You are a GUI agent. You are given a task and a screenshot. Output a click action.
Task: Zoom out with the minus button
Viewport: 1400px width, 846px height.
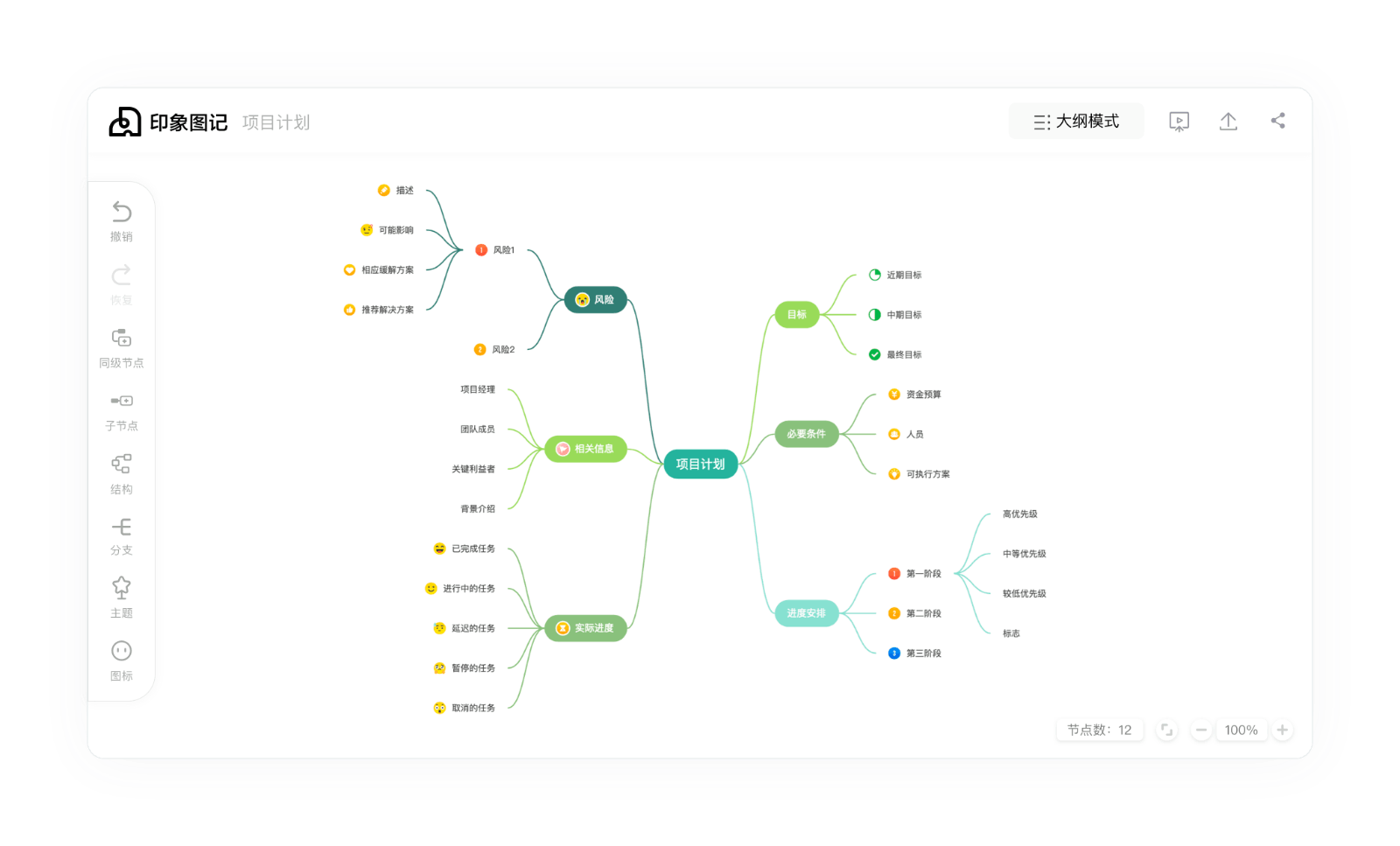pyautogui.click(x=1201, y=730)
